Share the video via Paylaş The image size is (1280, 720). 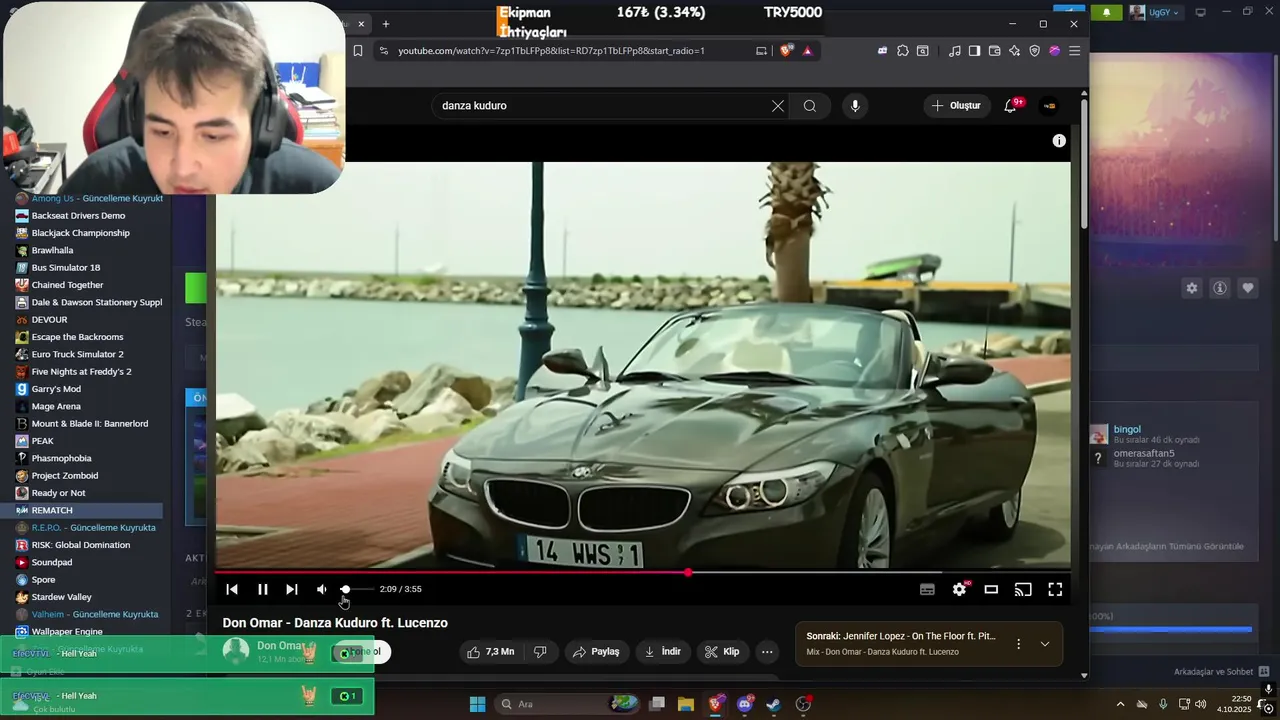pyautogui.click(x=597, y=652)
